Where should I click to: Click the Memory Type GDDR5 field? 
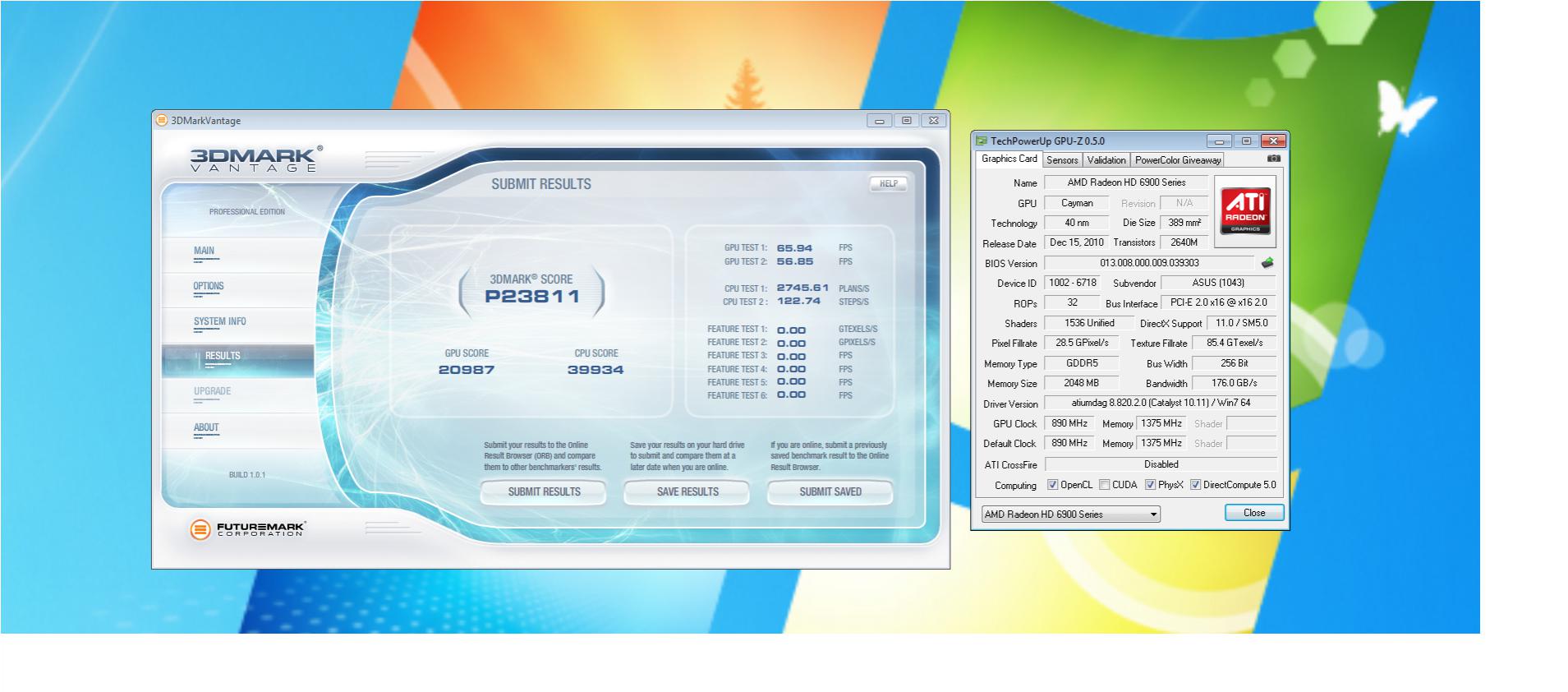click(1081, 363)
